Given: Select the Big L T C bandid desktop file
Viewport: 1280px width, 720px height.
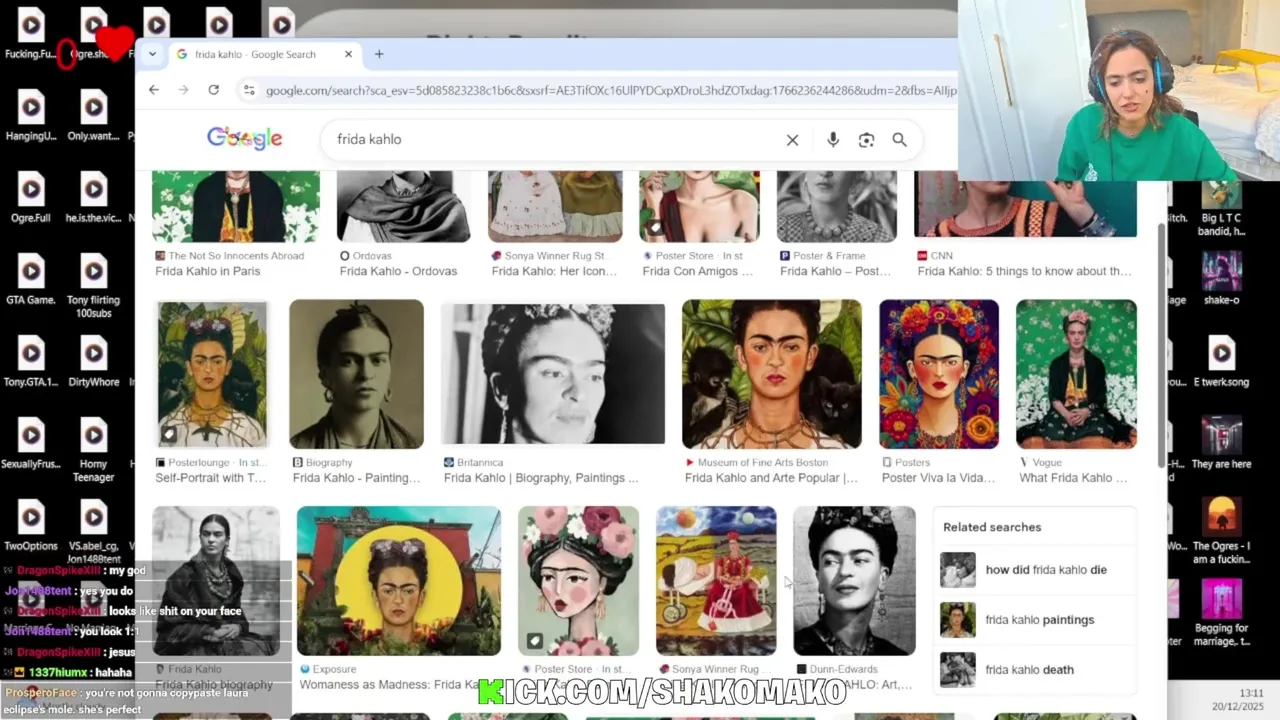Looking at the screenshot, I should (1221, 209).
